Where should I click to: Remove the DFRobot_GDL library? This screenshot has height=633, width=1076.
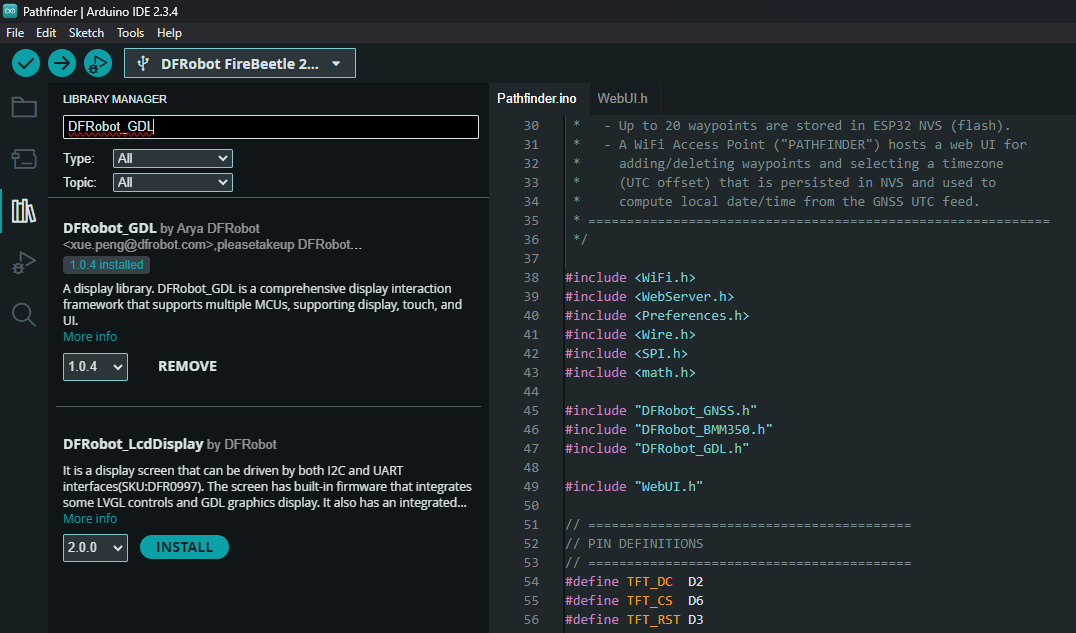[x=187, y=367]
